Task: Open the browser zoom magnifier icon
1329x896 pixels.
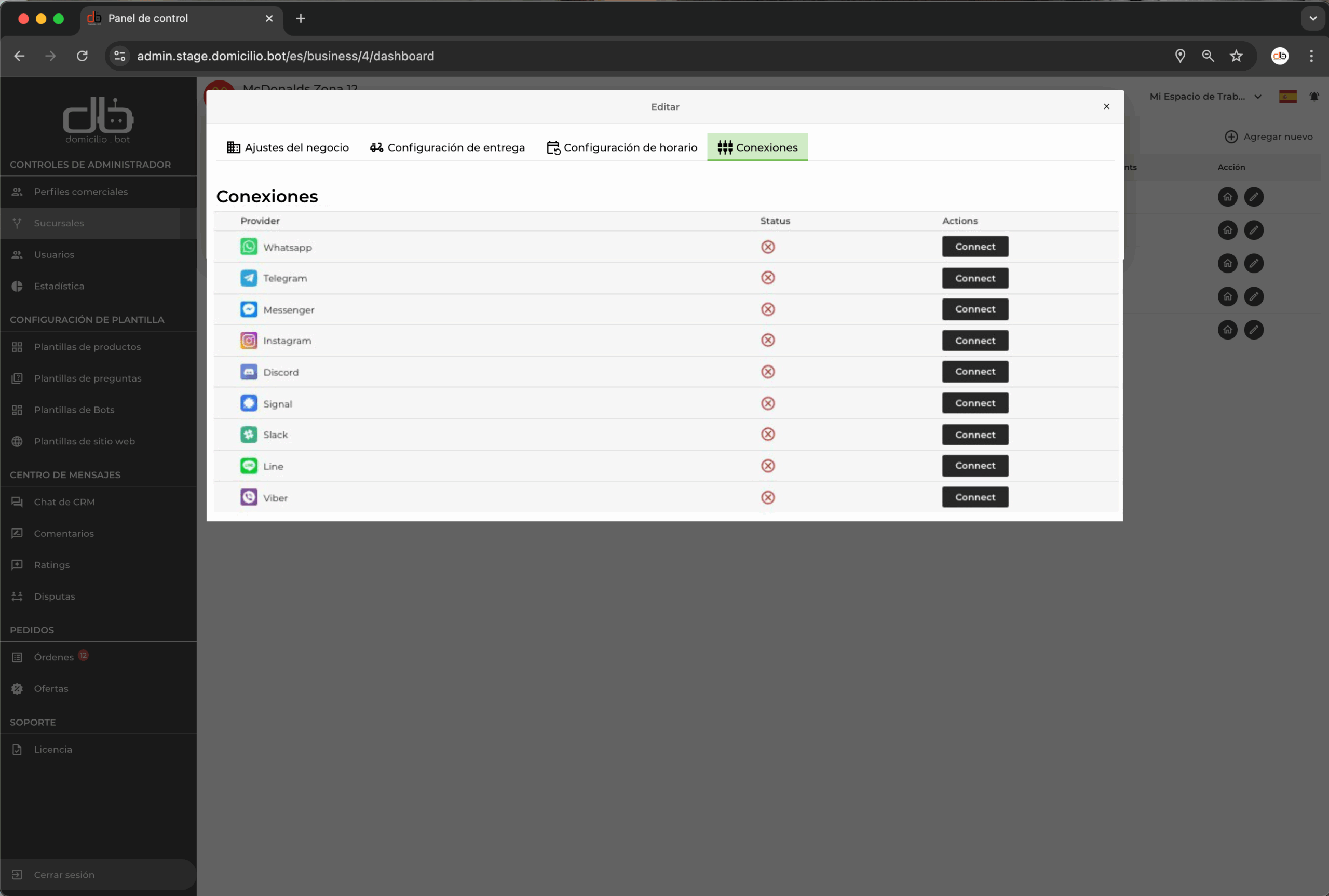Action: click(x=1208, y=56)
